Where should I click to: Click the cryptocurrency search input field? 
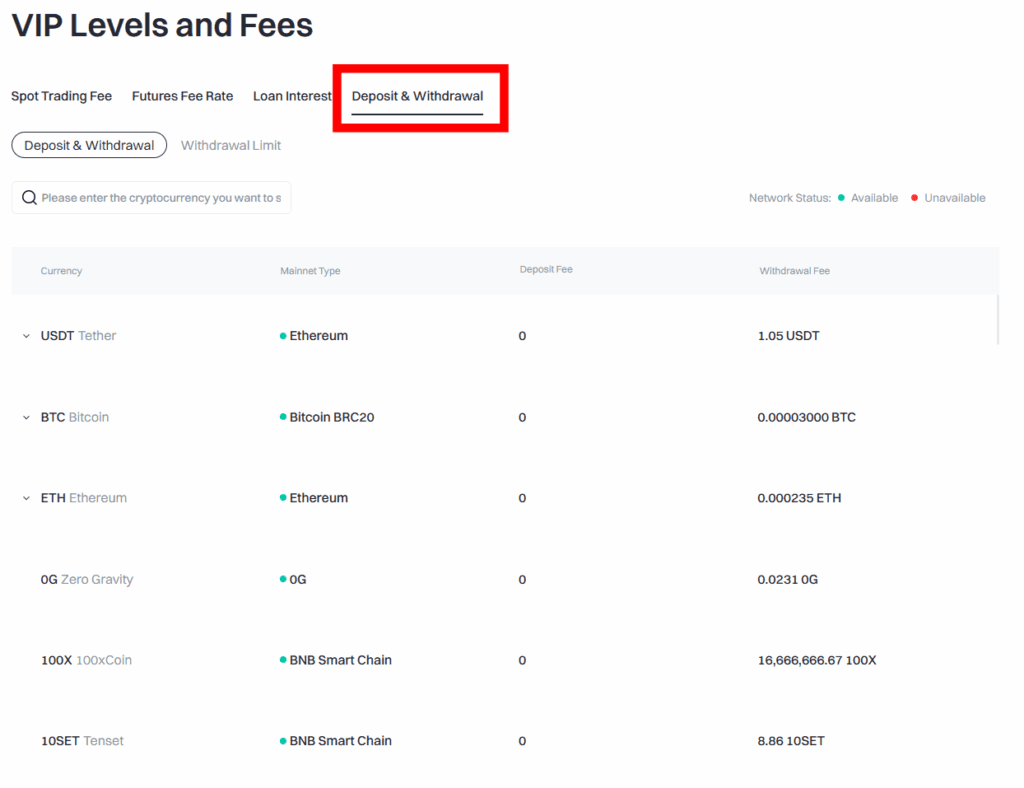coord(160,198)
